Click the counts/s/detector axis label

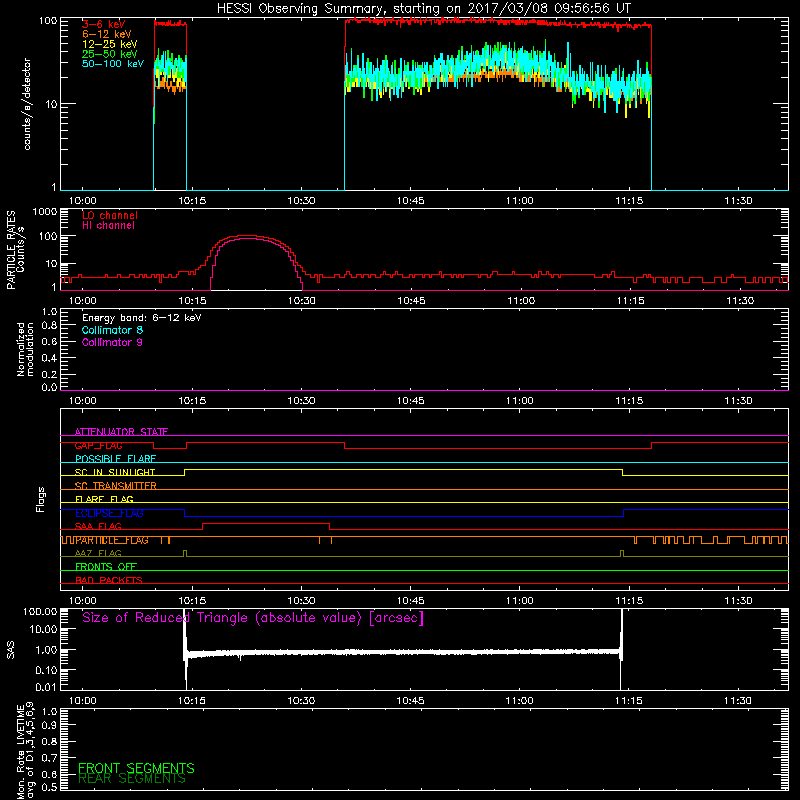coord(27,104)
